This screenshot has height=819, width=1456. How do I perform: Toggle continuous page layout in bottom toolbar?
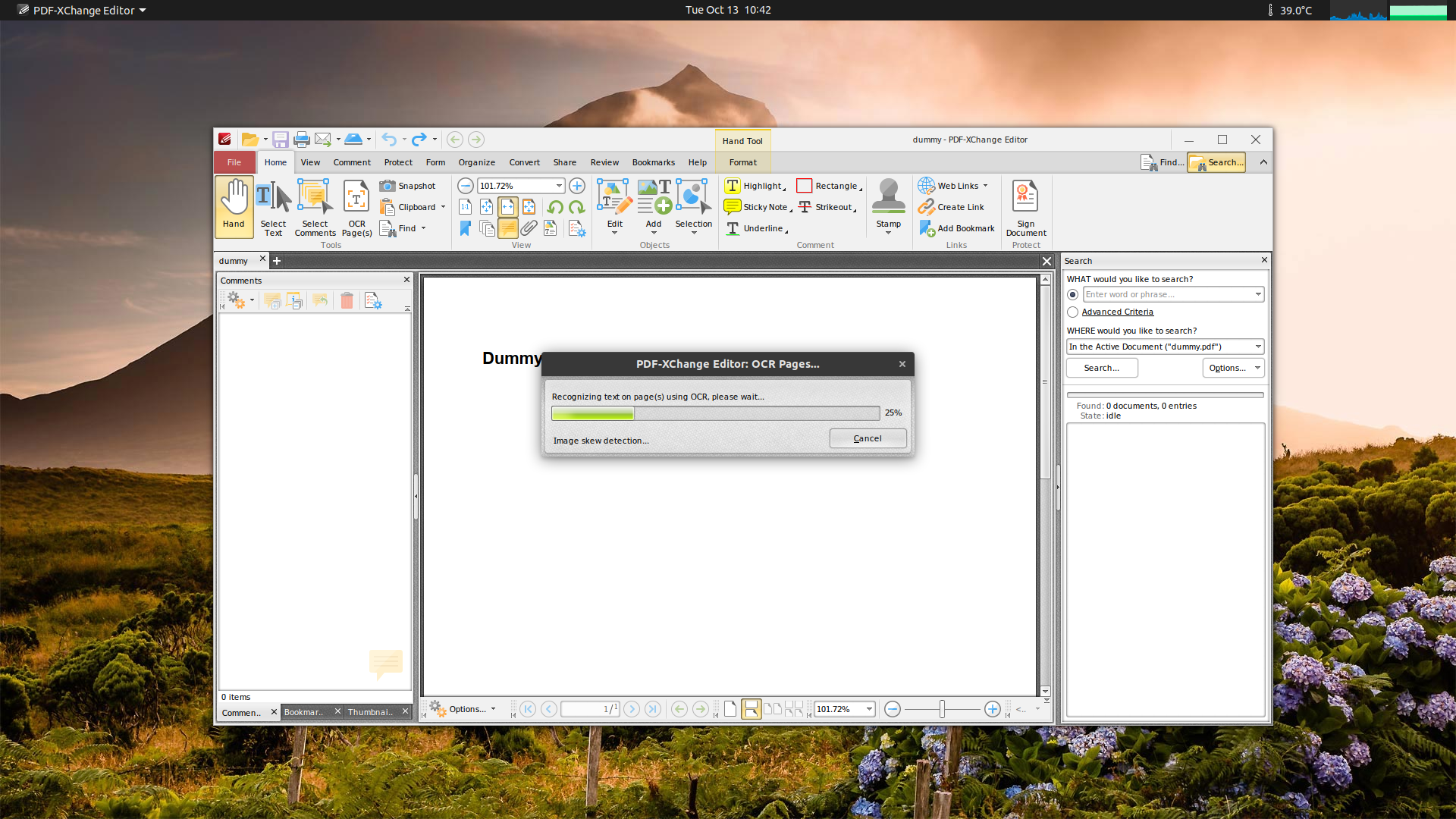click(x=752, y=709)
